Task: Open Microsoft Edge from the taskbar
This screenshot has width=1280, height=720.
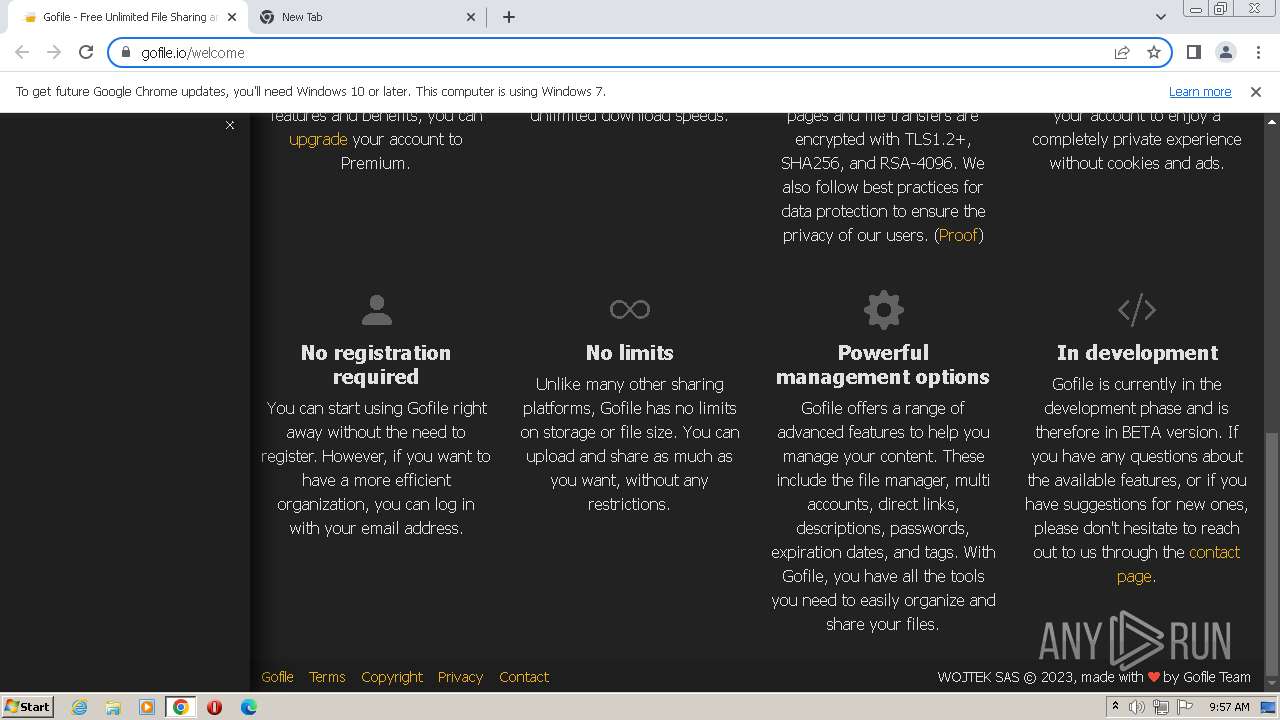Action: (x=248, y=707)
